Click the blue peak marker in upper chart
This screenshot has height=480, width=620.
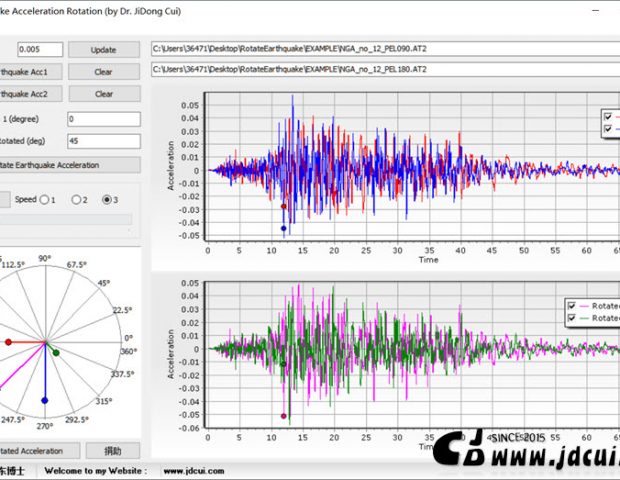(x=284, y=229)
